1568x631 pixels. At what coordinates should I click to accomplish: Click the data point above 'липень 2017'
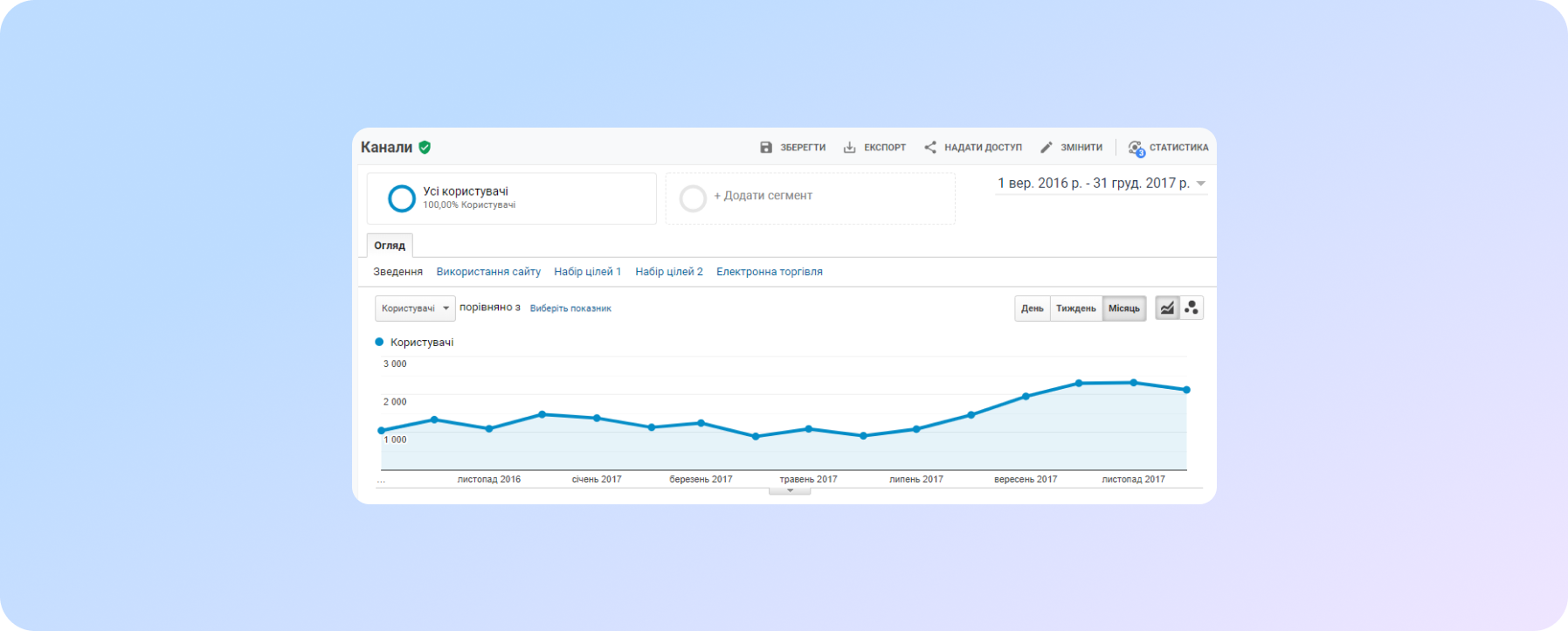click(916, 429)
